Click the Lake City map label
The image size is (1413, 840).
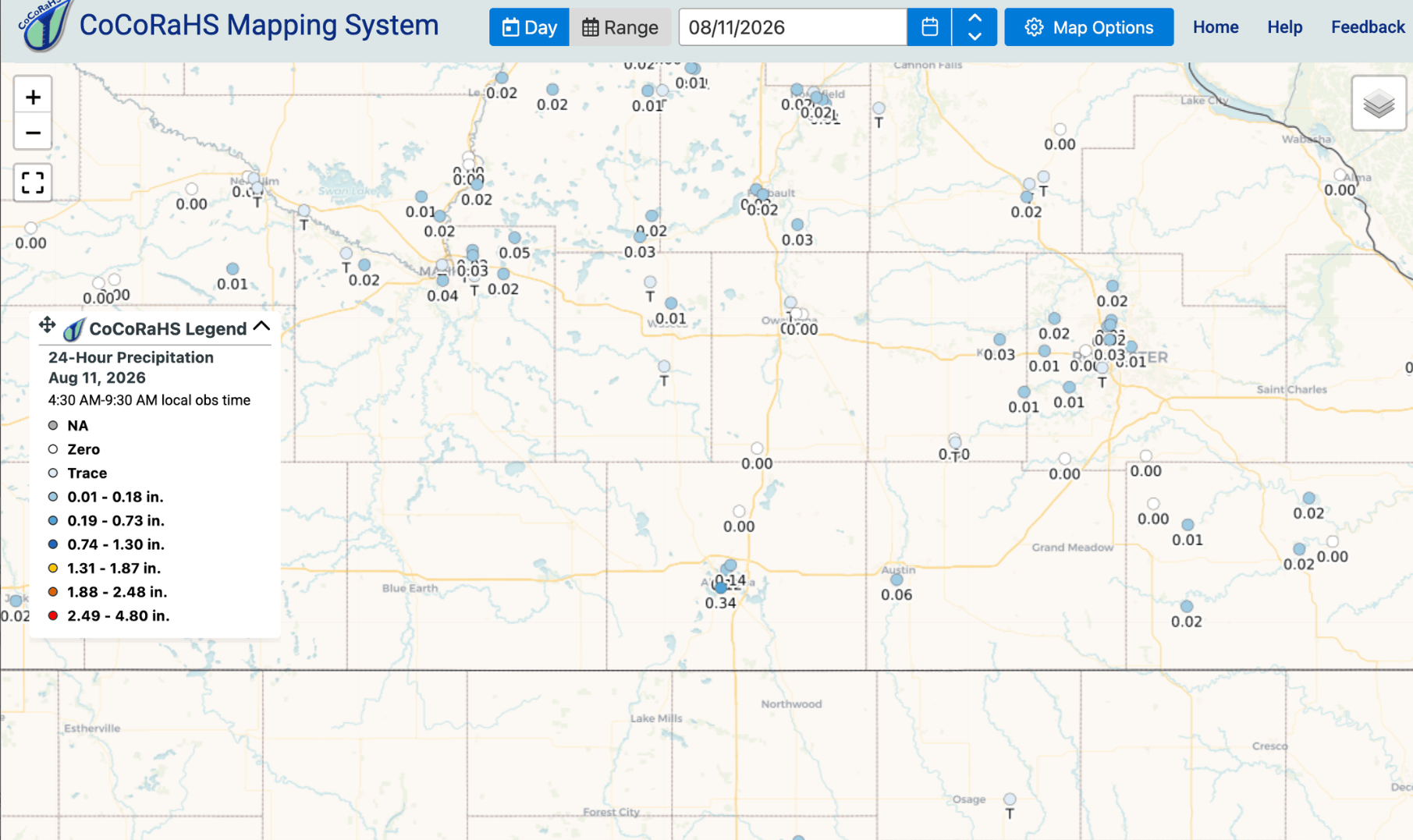(1204, 101)
